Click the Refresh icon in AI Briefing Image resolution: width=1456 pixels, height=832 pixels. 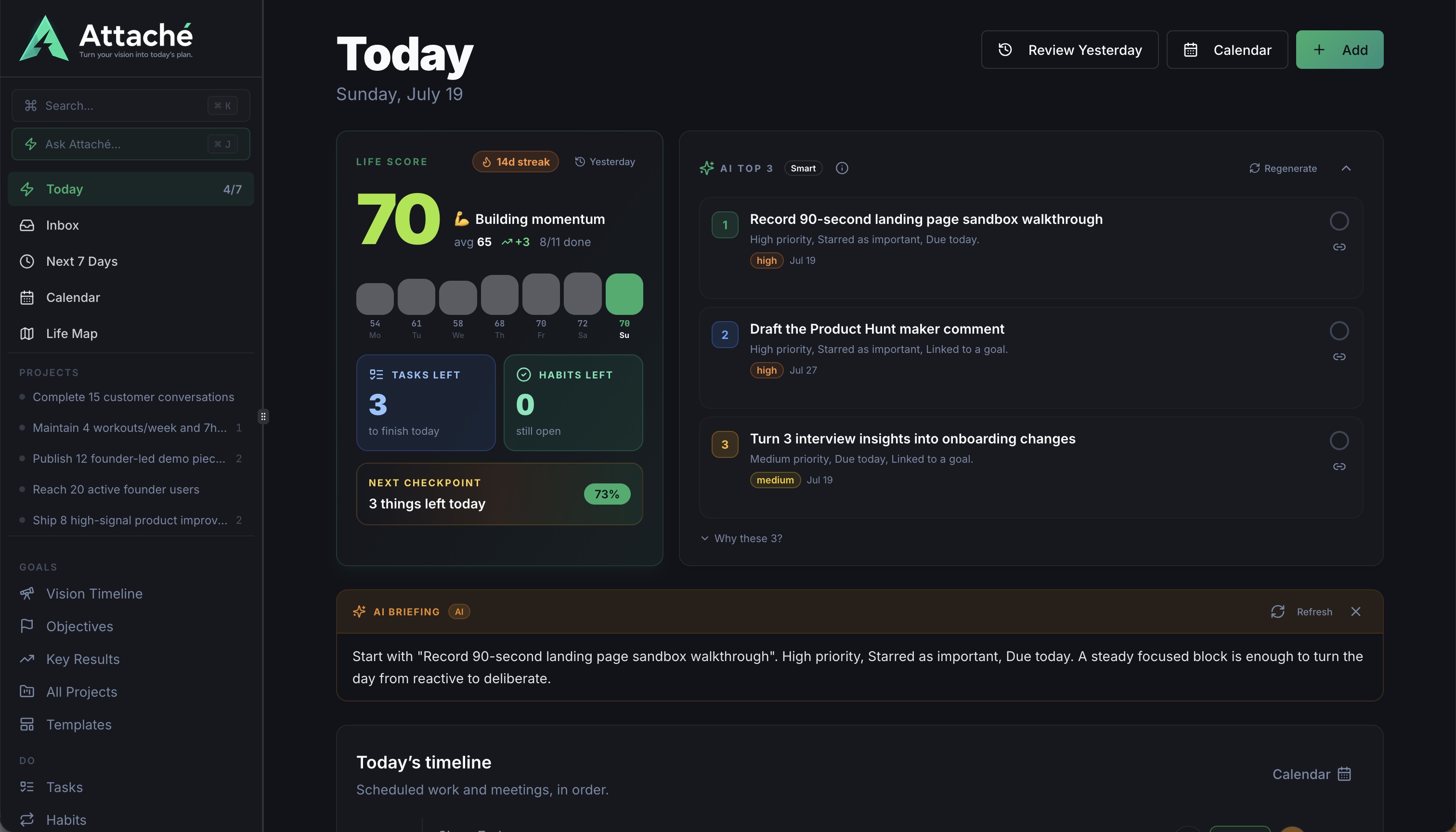click(x=1278, y=611)
